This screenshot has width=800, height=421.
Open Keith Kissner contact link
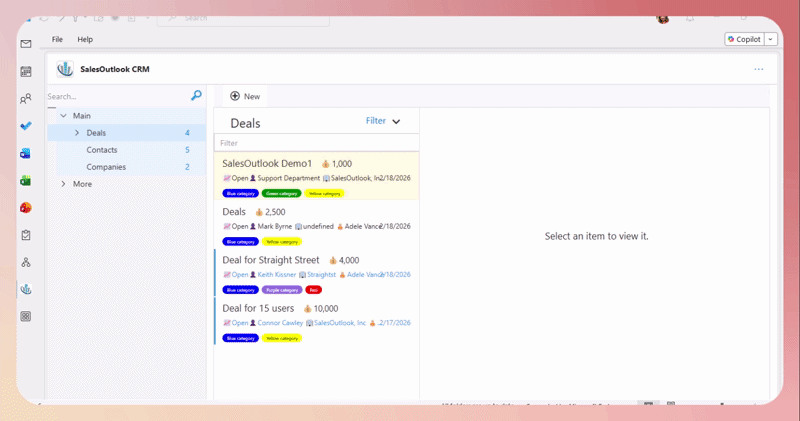click(x=277, y=275)
